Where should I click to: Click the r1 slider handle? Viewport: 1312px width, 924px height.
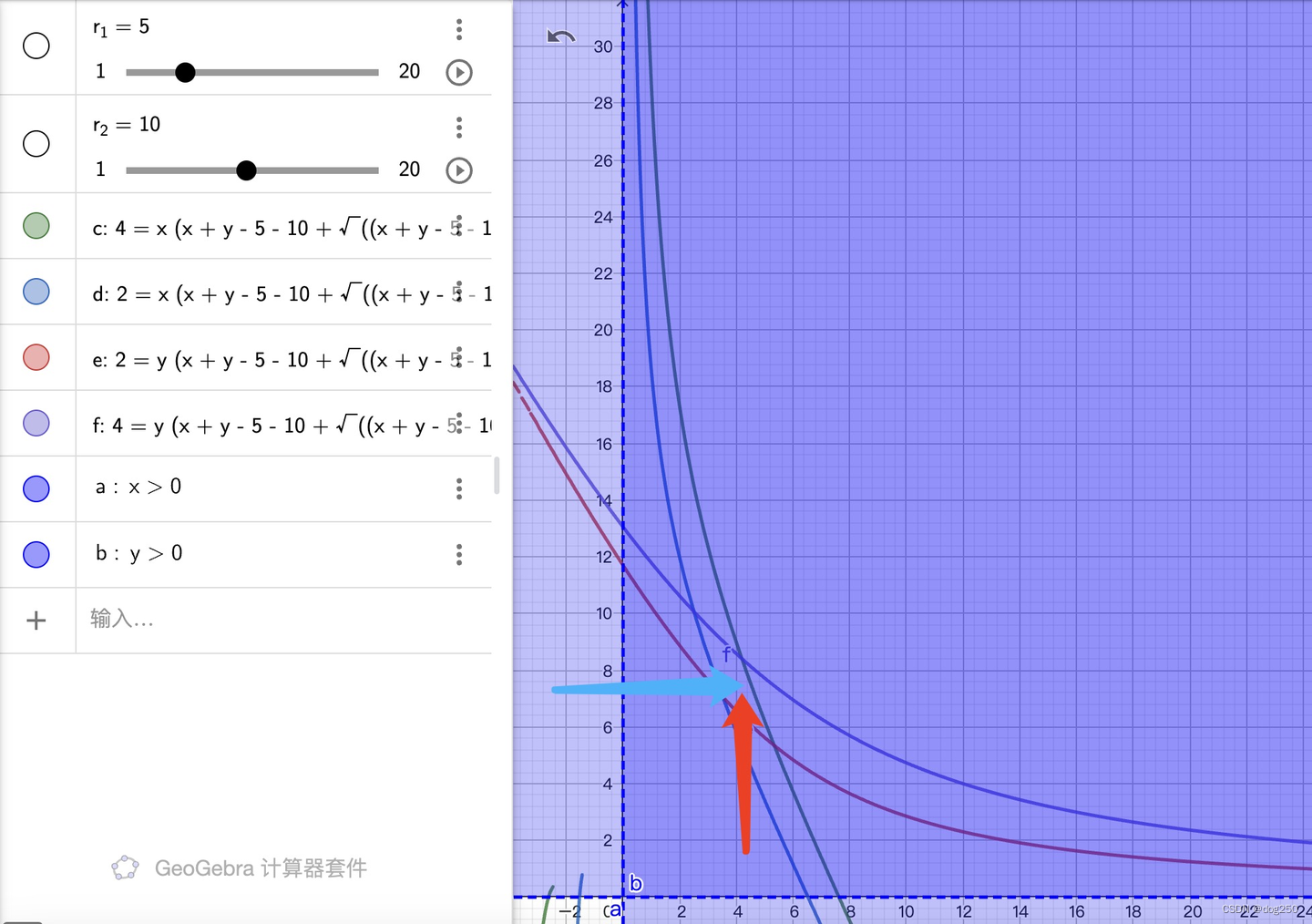[185, 72]
